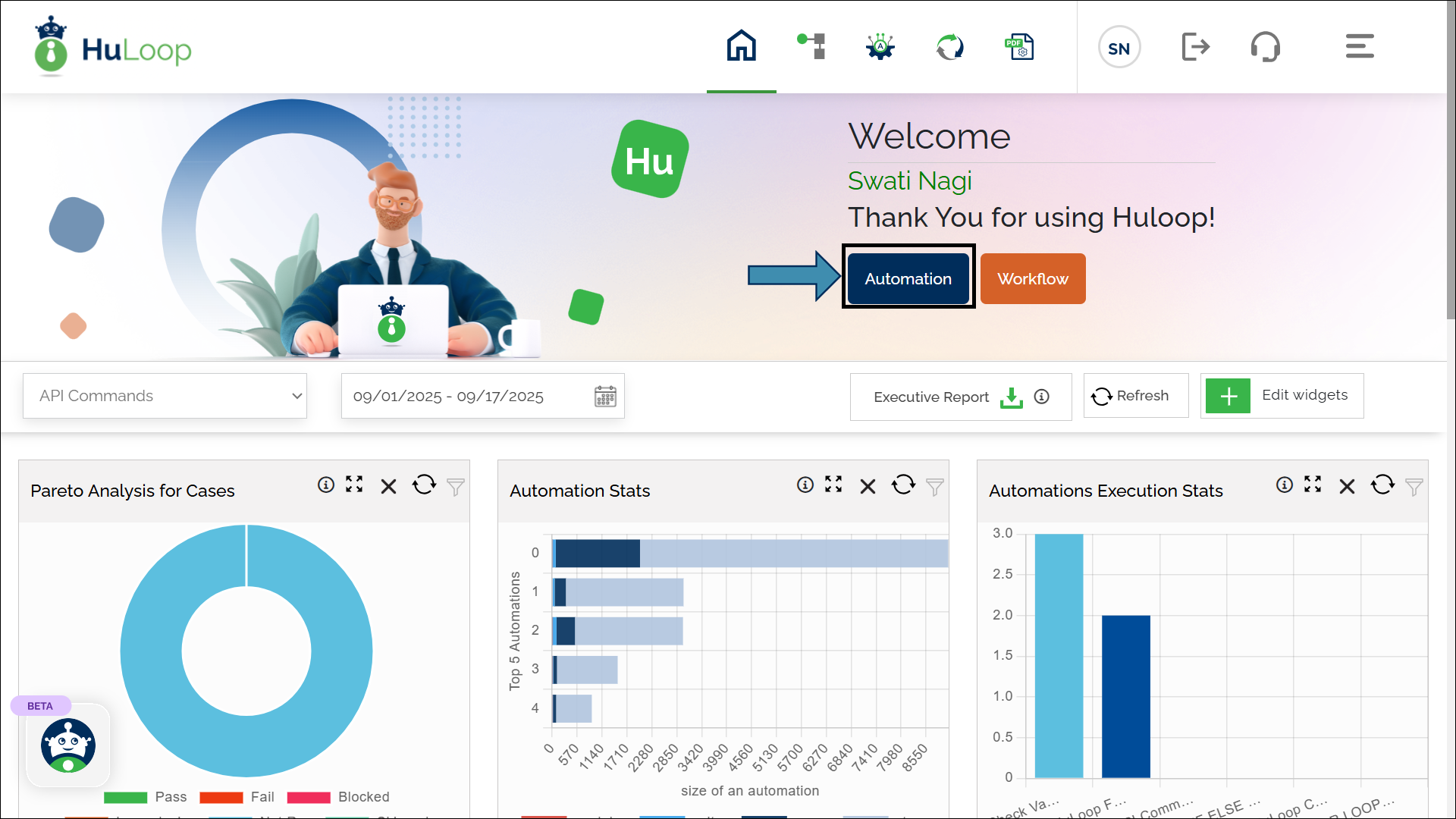Click the orange Workflow button
The height and width of the screenshot is (819, 1456).
point(1032,278)
